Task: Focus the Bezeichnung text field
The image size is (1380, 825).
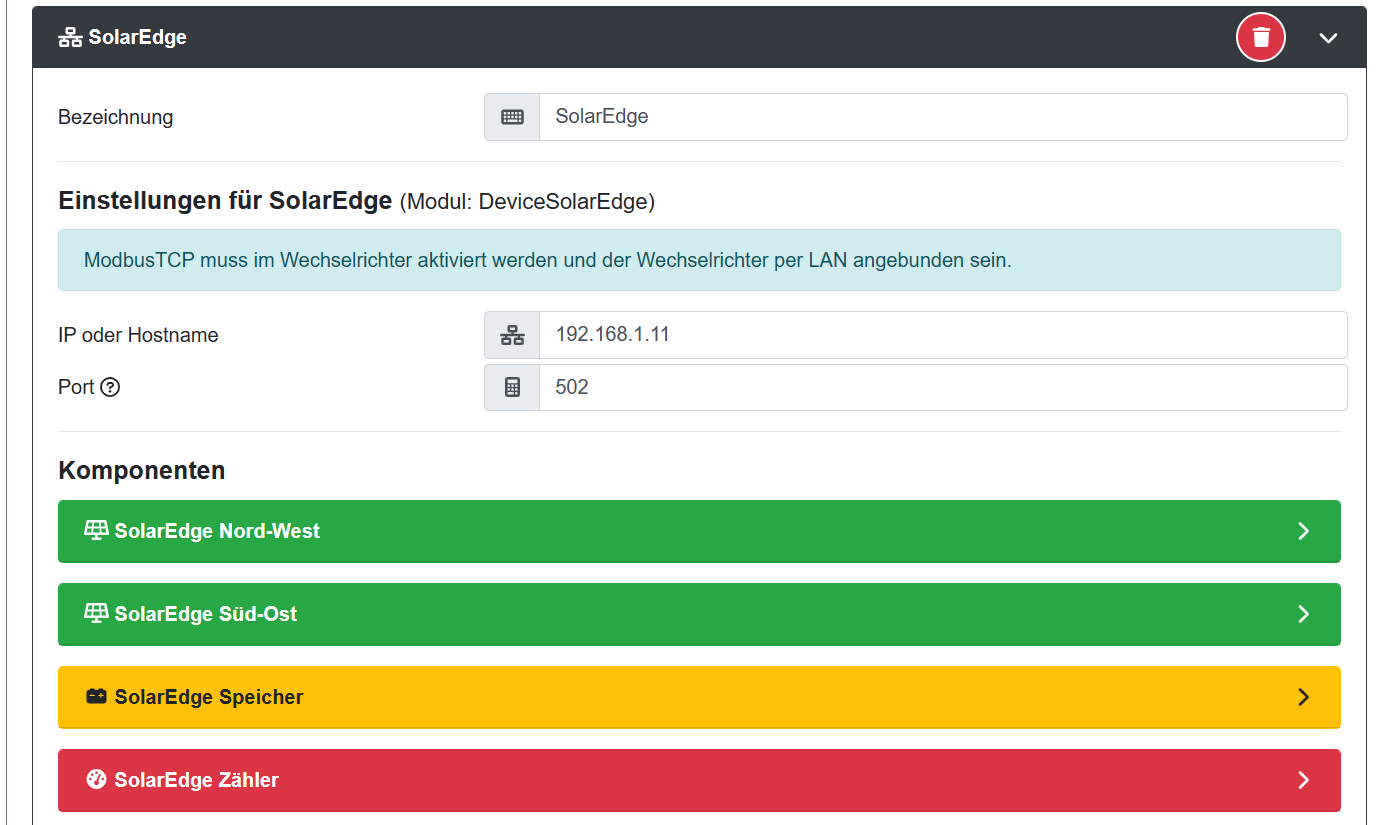Action: tap(942, 117)
